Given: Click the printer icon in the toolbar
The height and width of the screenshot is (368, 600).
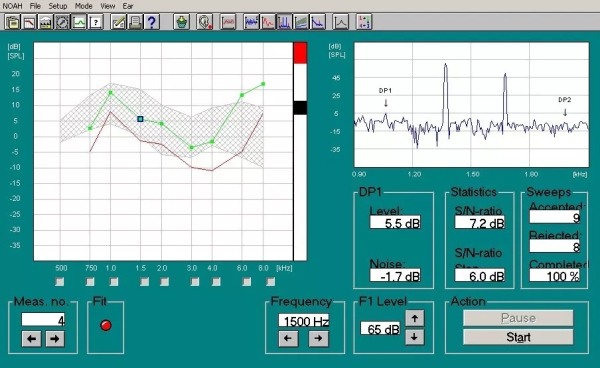Looking at the screenshot, I should [x=135, y=22].
